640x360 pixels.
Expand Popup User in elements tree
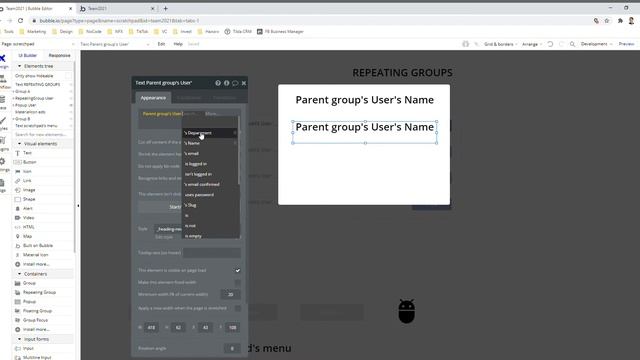tap(13, 105)
